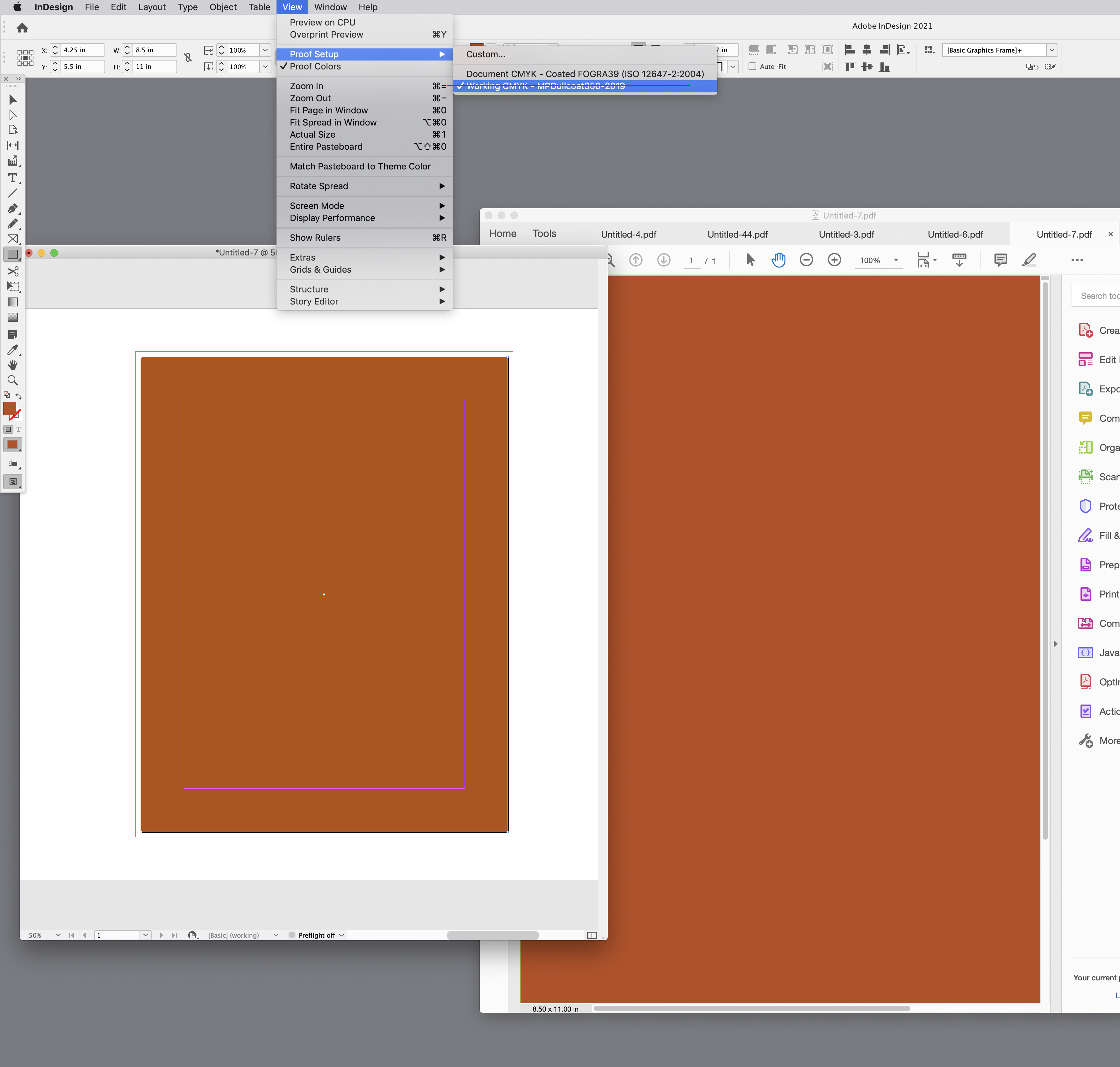This screenshot has height=1067, width=1120.
Task: Open the object style dropdown showing Basic Graphics Frame
Action: coord(1052,50)
